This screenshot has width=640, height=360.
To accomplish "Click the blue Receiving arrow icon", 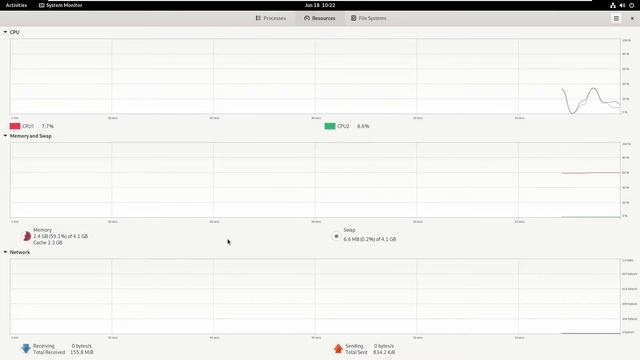I will point(26,349).
